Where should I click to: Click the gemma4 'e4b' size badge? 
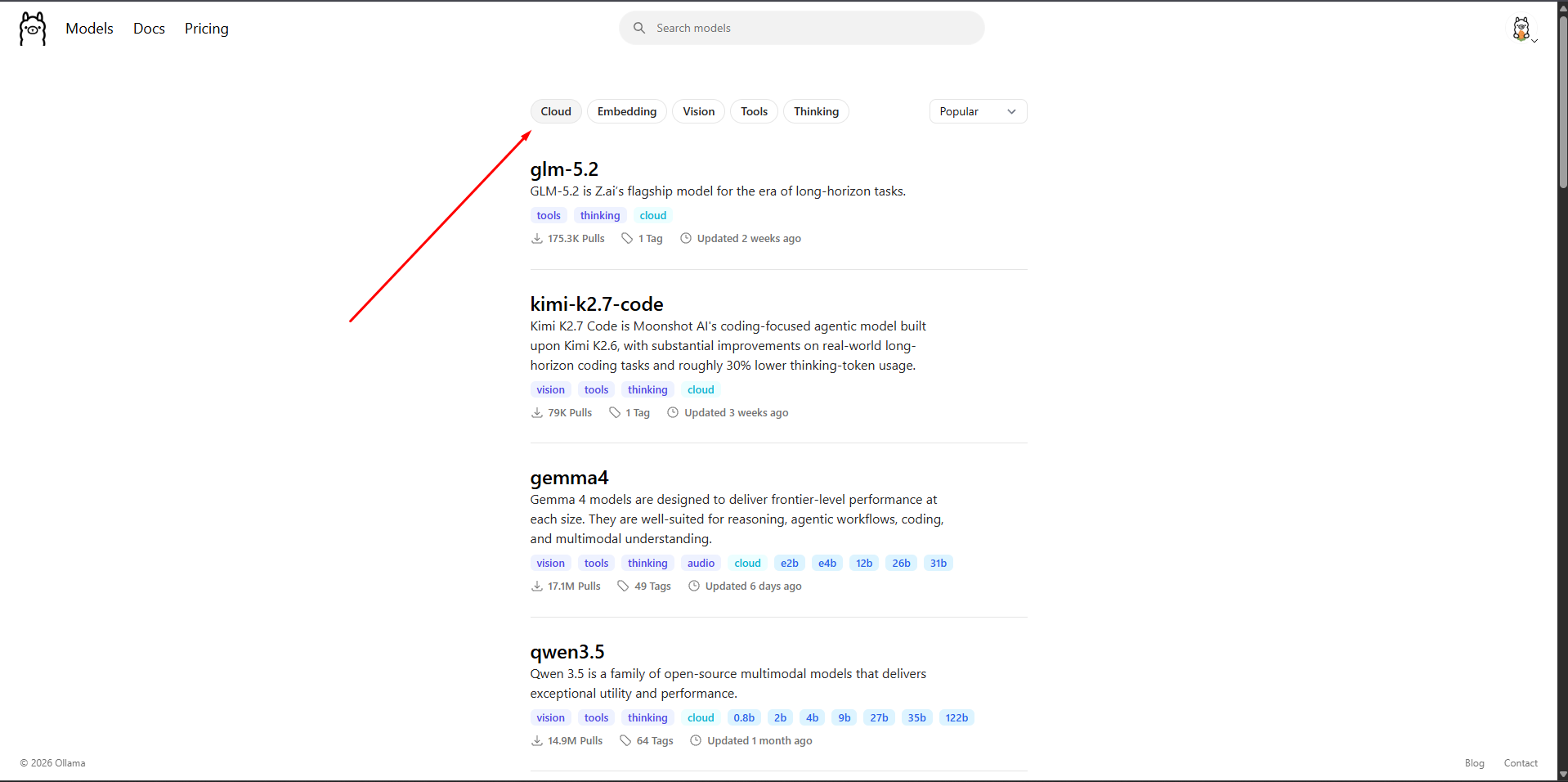(x=827, y=564)
